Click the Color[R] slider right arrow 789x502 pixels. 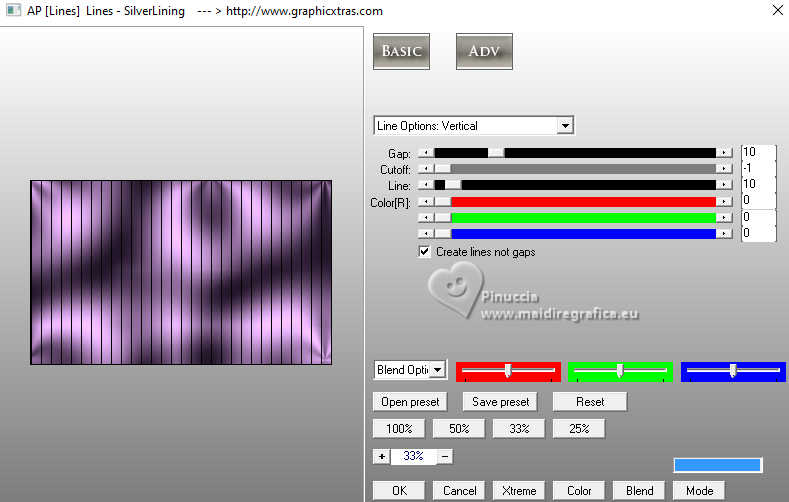pyautogui.click(x=724, y=202)
